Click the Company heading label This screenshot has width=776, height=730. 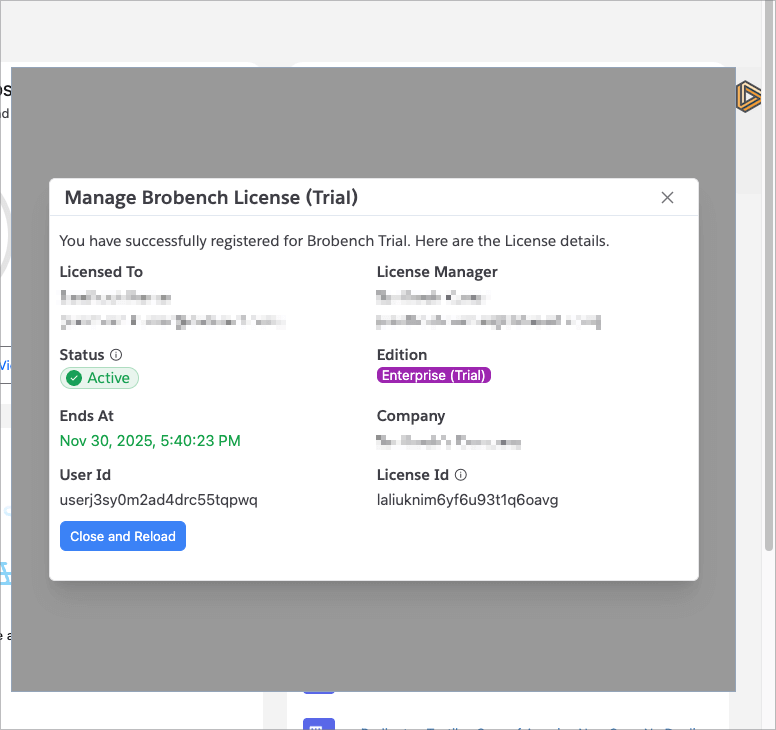[x=411, y=416]
